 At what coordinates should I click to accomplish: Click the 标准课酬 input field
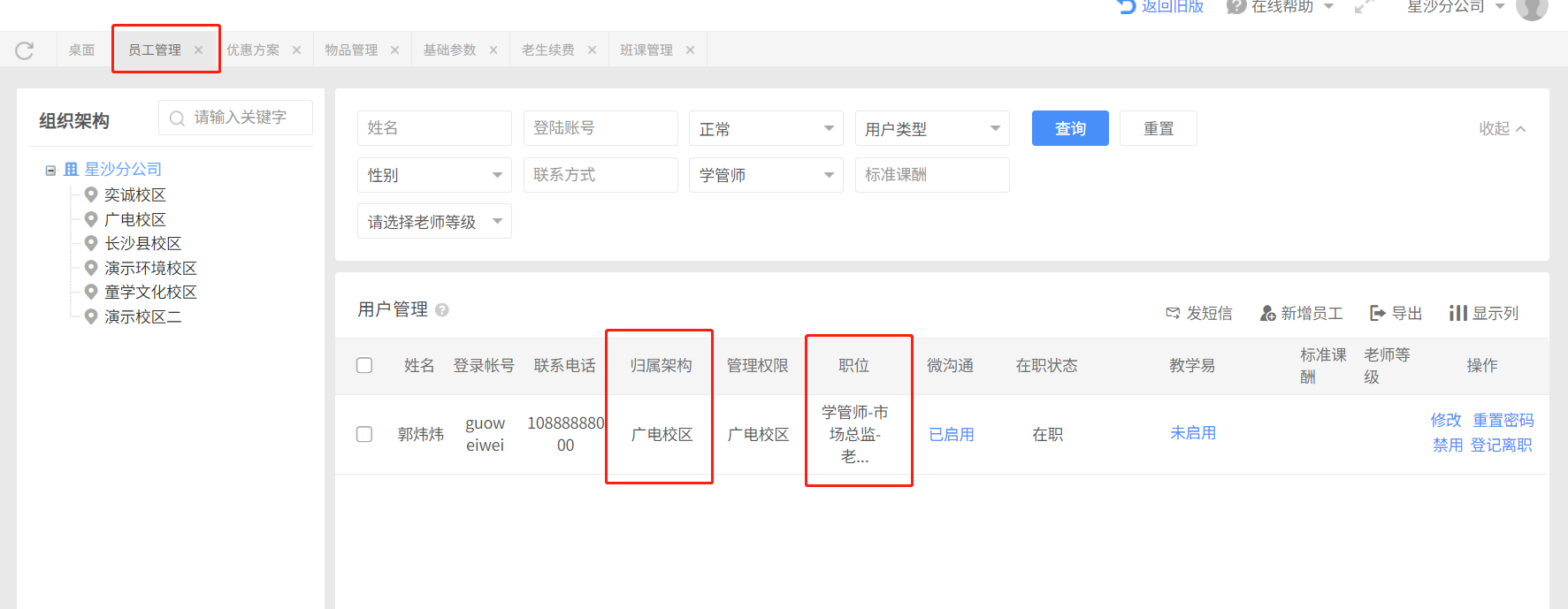click(x=932, y=175)
